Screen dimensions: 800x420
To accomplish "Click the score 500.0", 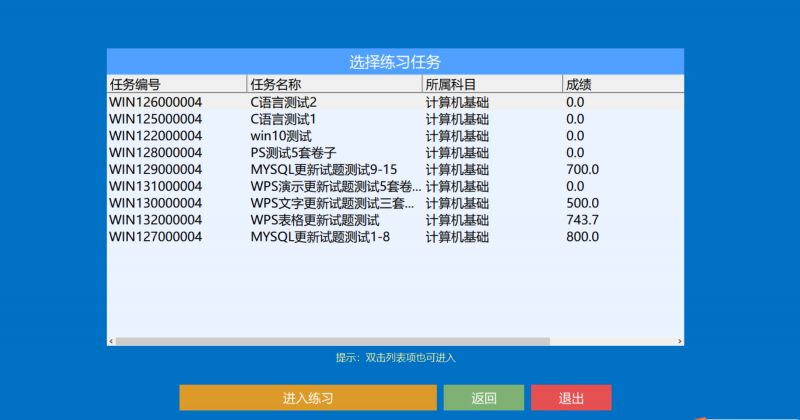I will pos(582,203).
